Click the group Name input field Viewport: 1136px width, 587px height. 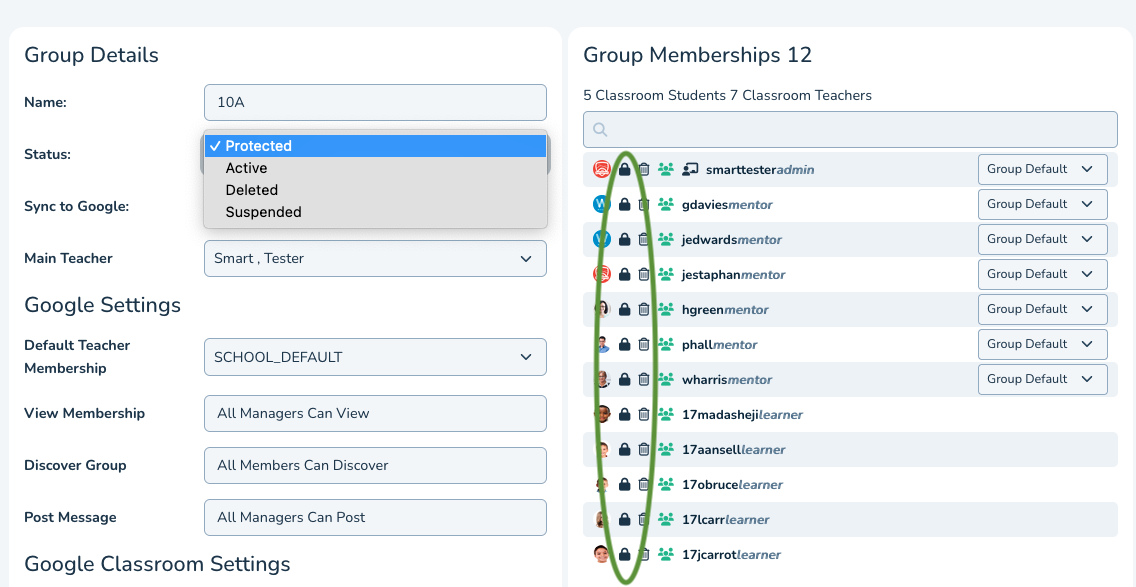click(375, 102)
